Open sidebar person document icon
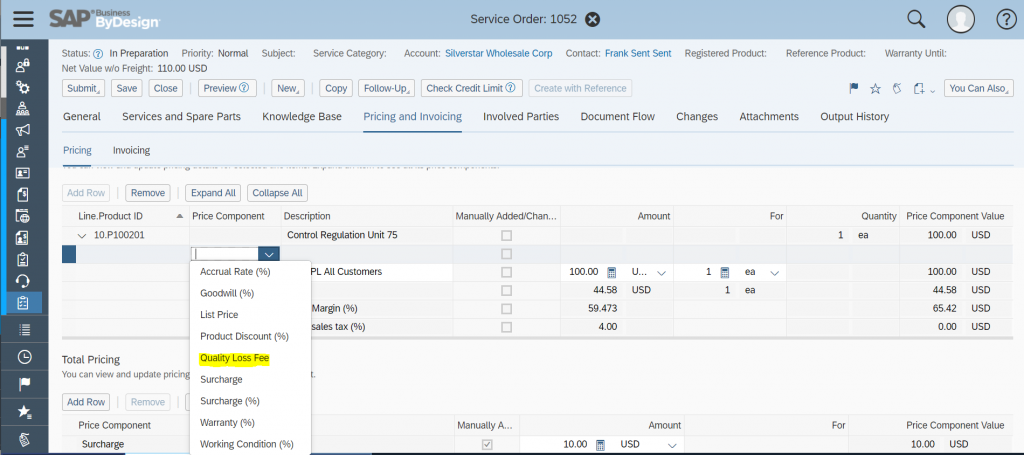 click(x=23, y=238)
